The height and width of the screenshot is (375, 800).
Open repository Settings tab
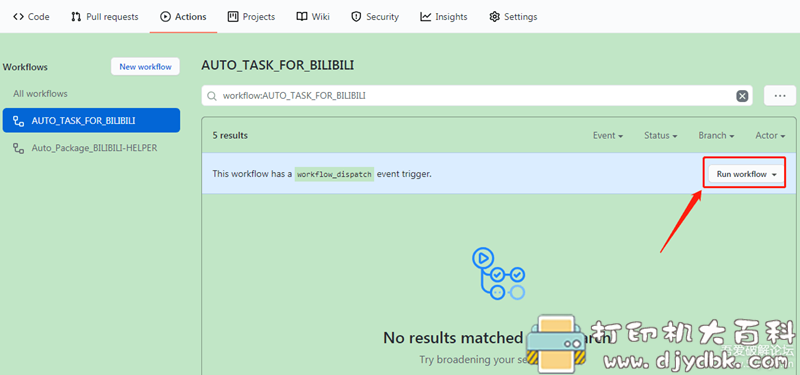513,17
